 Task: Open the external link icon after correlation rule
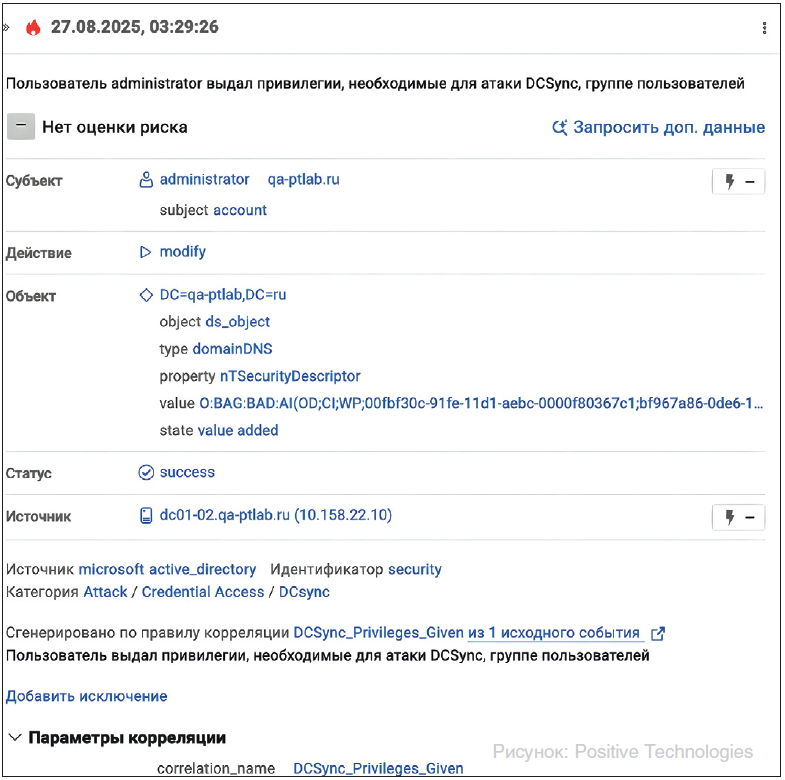(x=657, y=633)
